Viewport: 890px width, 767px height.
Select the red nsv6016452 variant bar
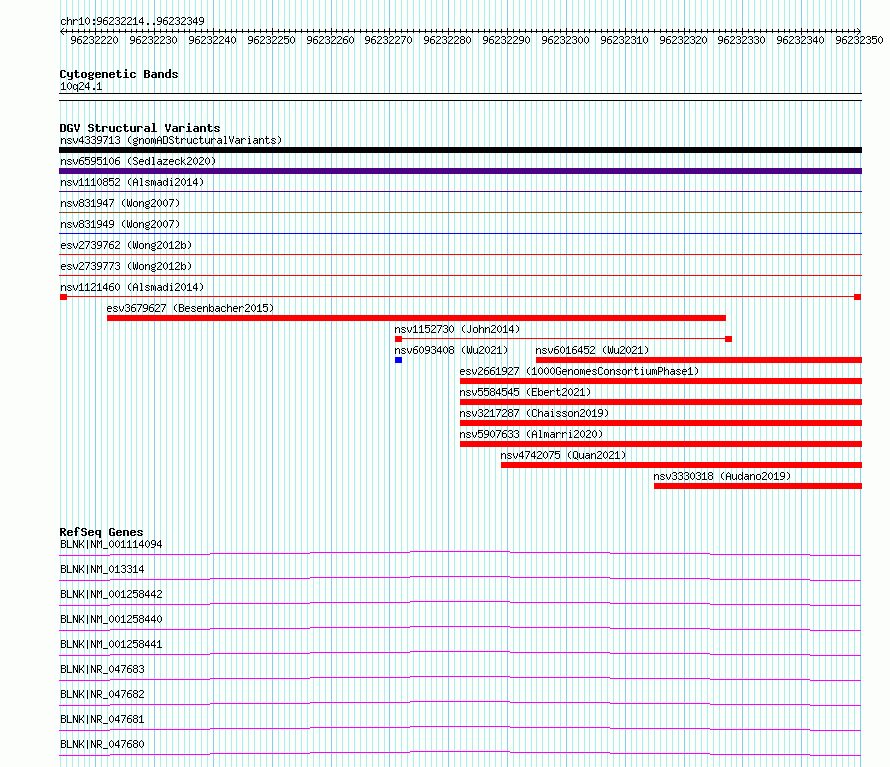699,360
